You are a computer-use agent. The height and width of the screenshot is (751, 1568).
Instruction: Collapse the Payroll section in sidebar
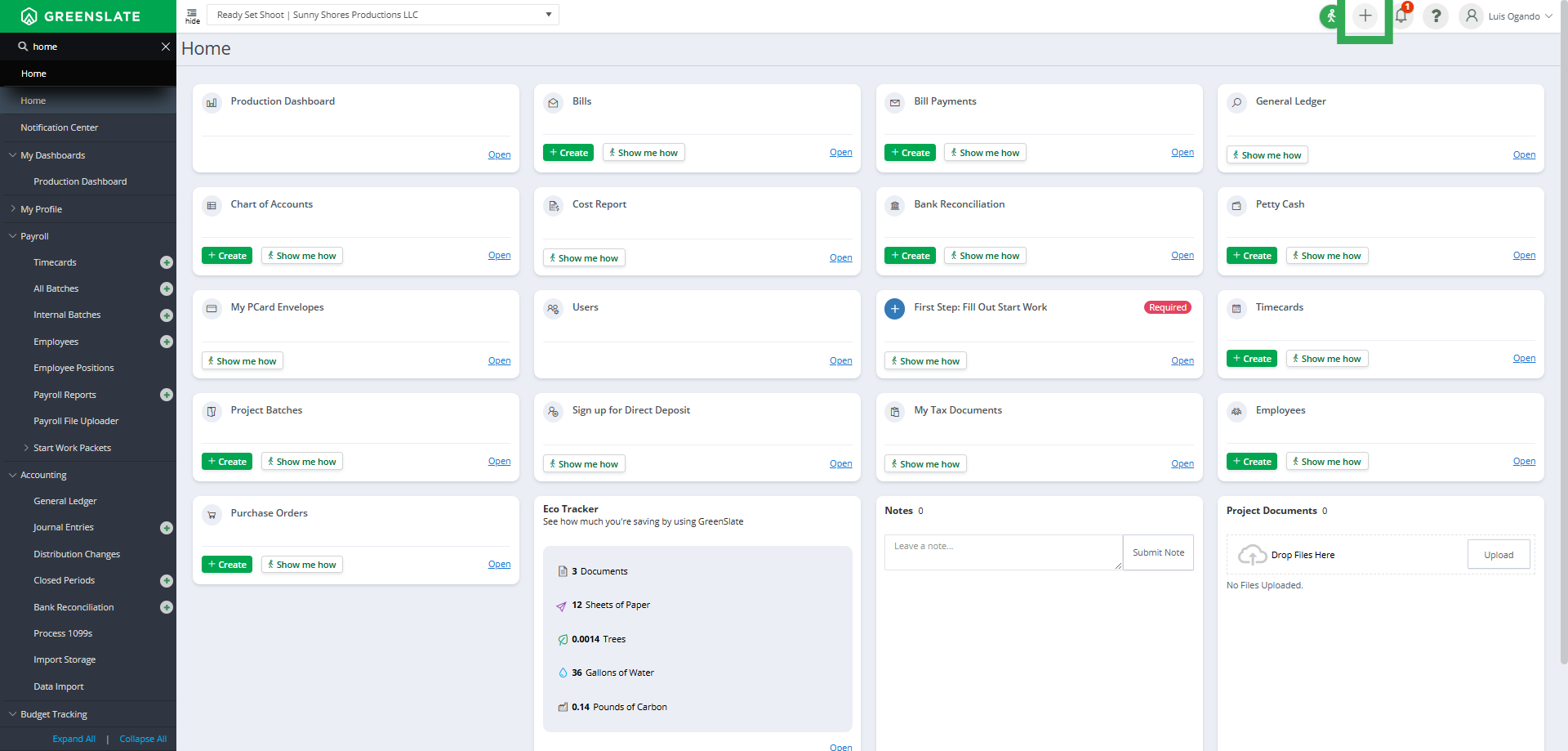[x=13, y=236]
